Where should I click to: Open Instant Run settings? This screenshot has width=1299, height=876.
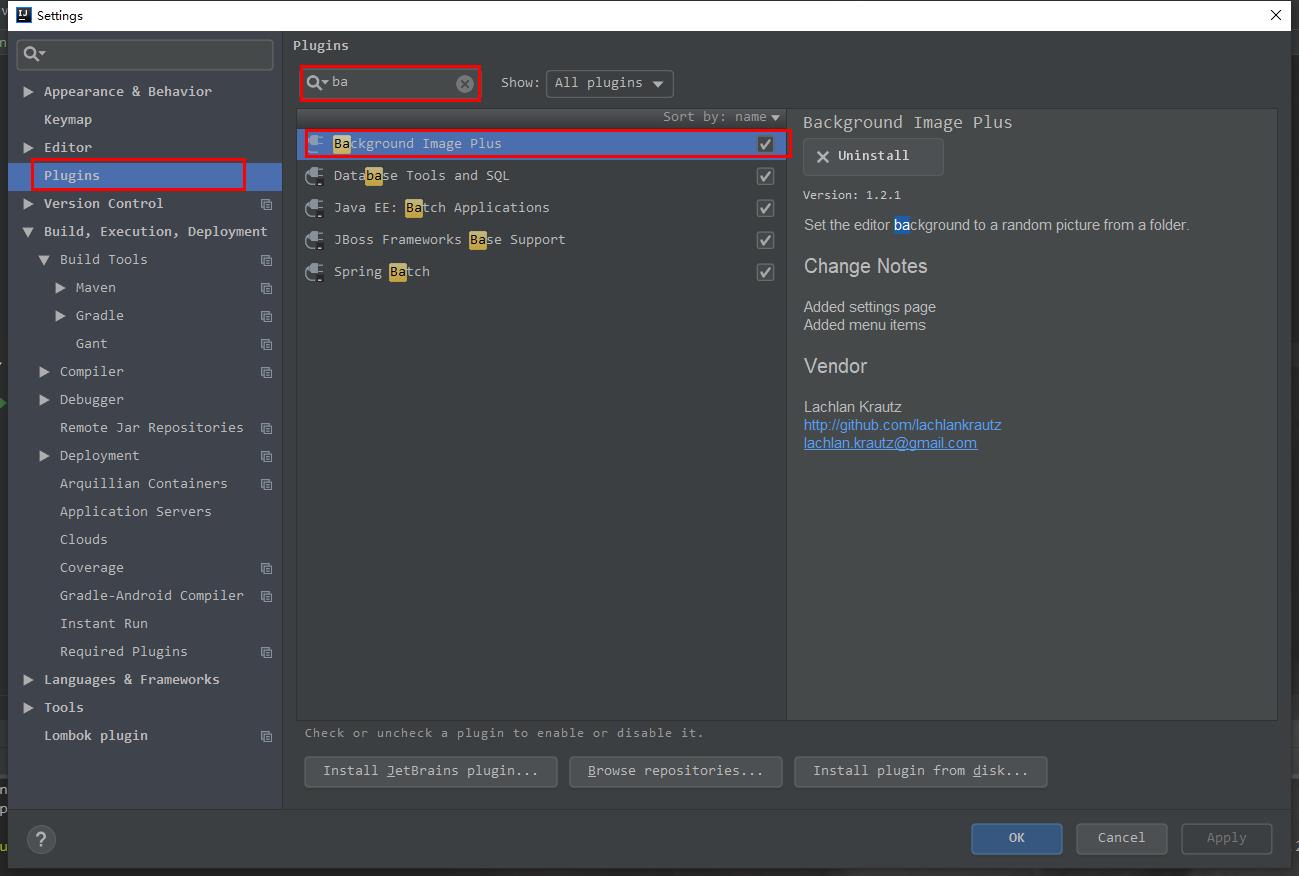click(104, 623)
